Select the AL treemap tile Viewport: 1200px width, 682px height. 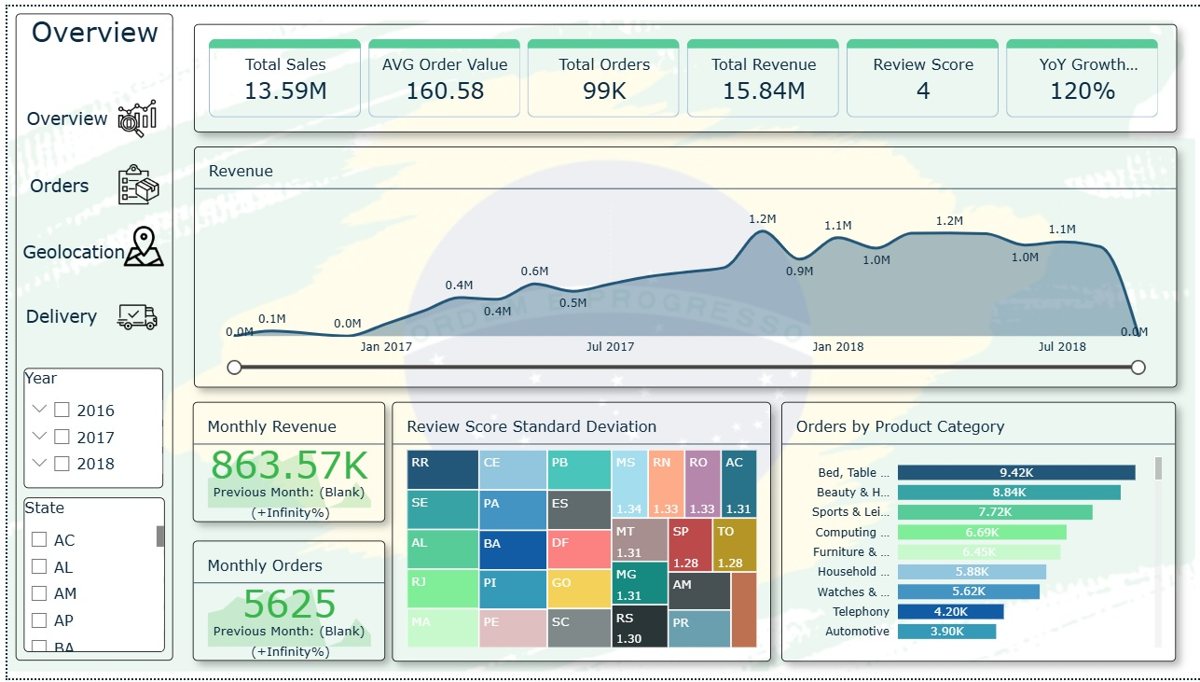(x=443, y=549)
